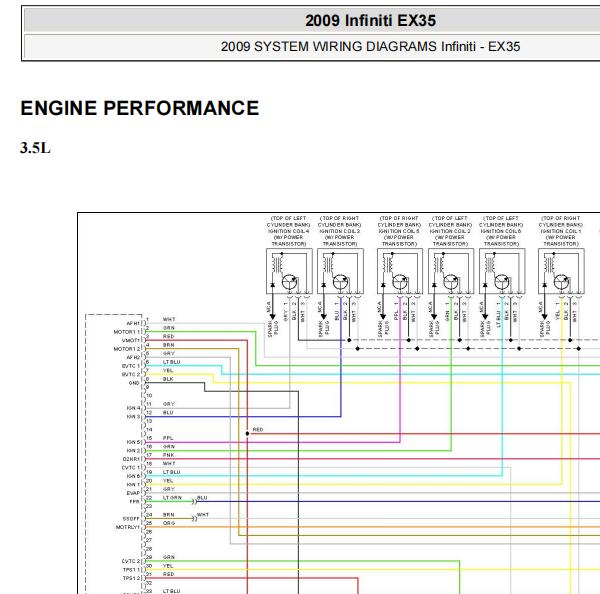Click the "LT GRN" wire label at pin 22
This screenshot has width=600, height=594.
coord(172,498)
